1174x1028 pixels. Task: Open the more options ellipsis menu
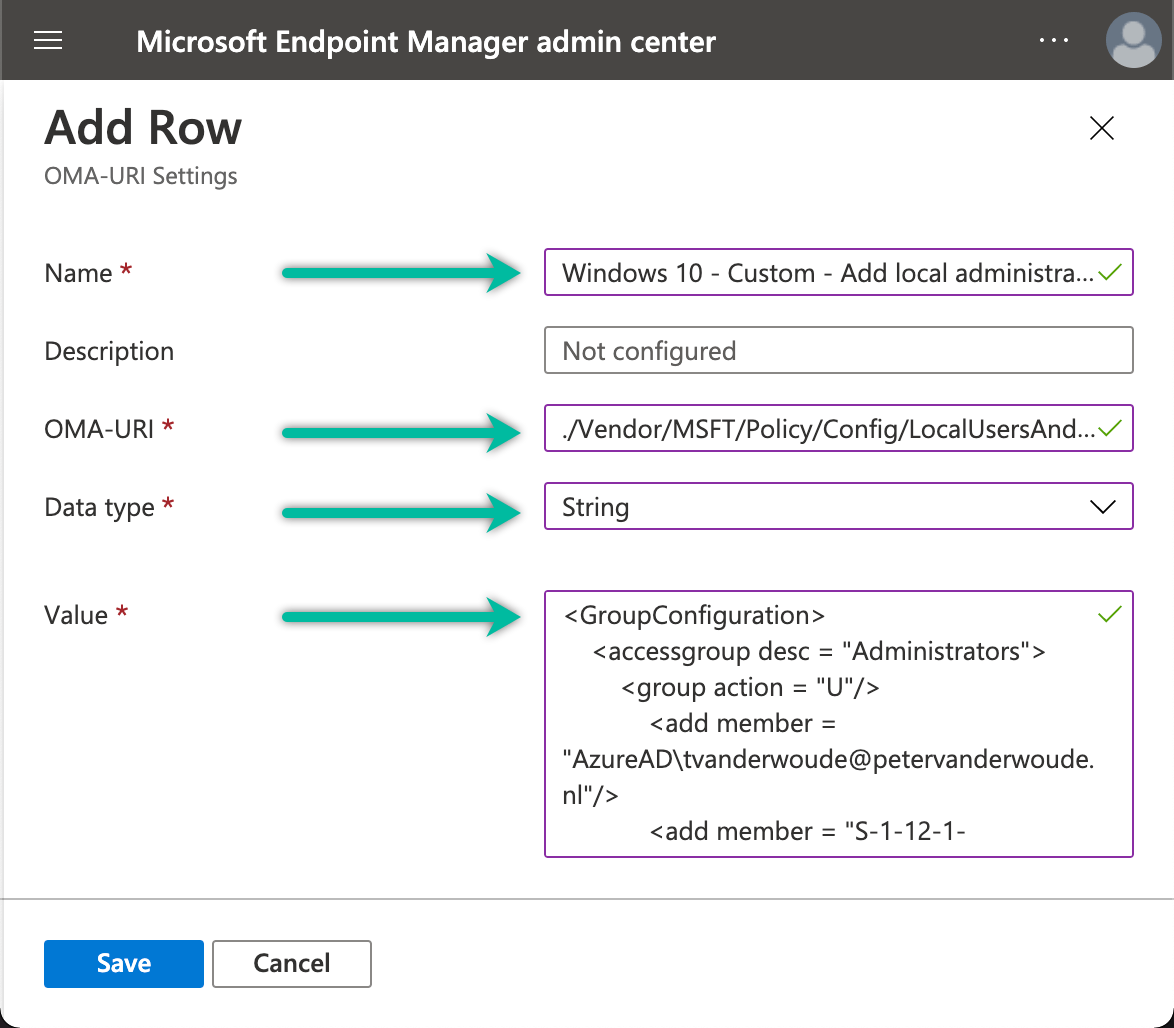[x=1054, y=40]
